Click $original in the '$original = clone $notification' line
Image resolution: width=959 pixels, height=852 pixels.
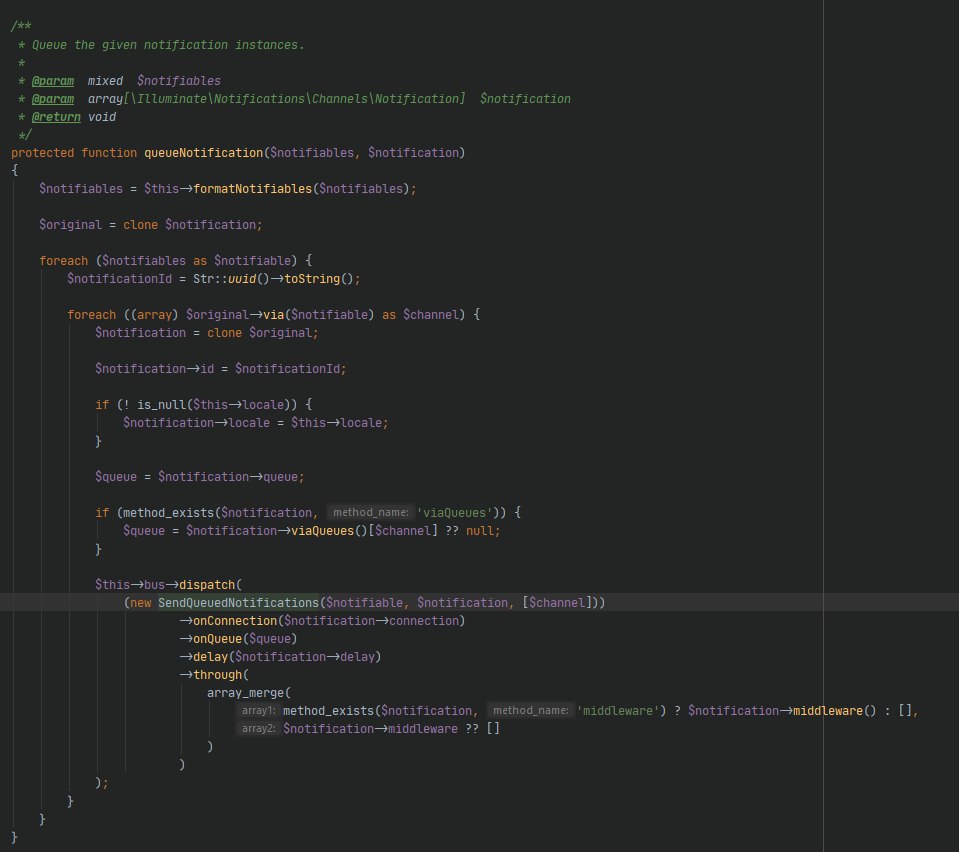(x=70, y=225)
